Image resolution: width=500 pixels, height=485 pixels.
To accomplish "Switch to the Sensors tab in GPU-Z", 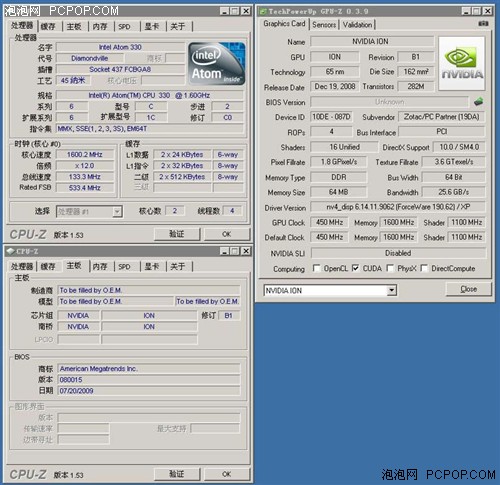I will pyautogui.click(x=324, y=25).
